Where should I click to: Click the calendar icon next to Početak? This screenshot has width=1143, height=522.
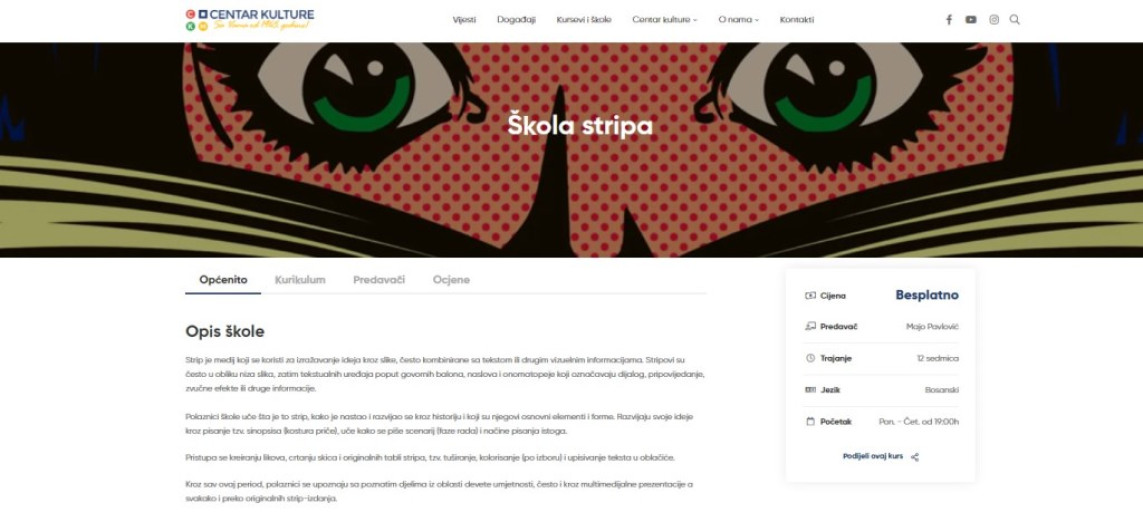point(810,422)
